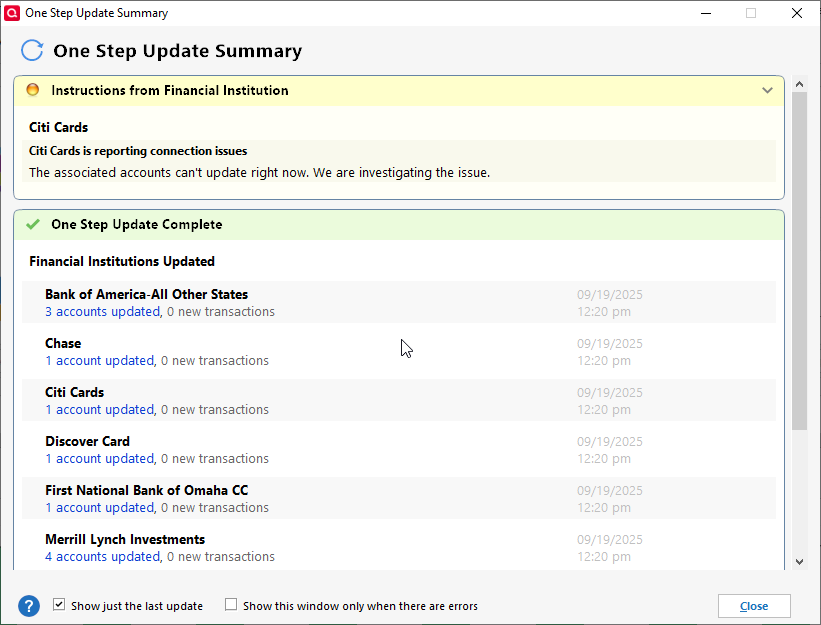The image size is (821, 625).
Task: Click the orange status indicator for Instructions section
Action: pyautogui.click(x=32, y=90)
